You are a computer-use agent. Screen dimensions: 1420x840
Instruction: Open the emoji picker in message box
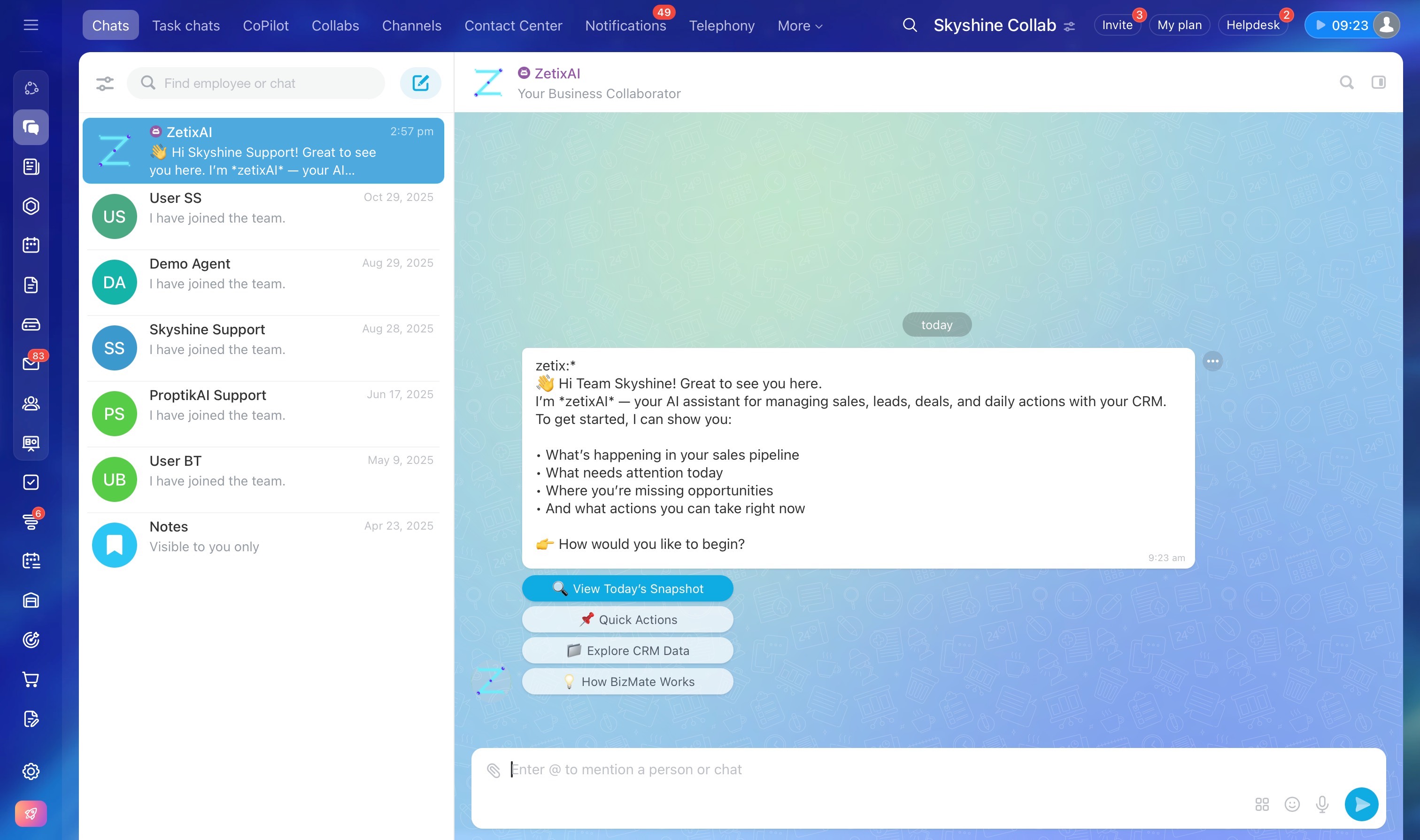(1292, 804)
